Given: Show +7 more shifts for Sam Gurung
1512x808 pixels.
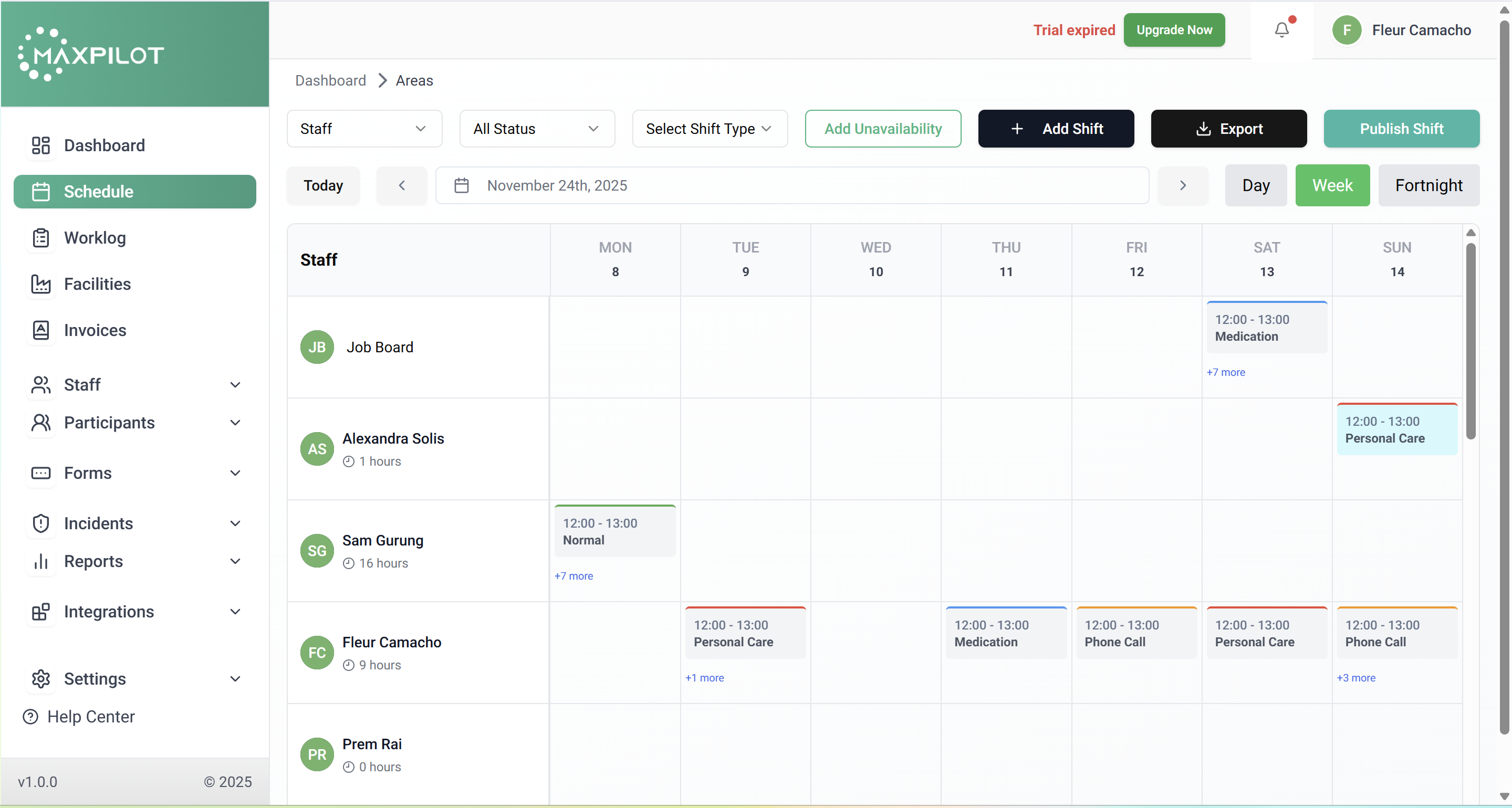Looking at the screenshot, I should [x=573, y=575].
